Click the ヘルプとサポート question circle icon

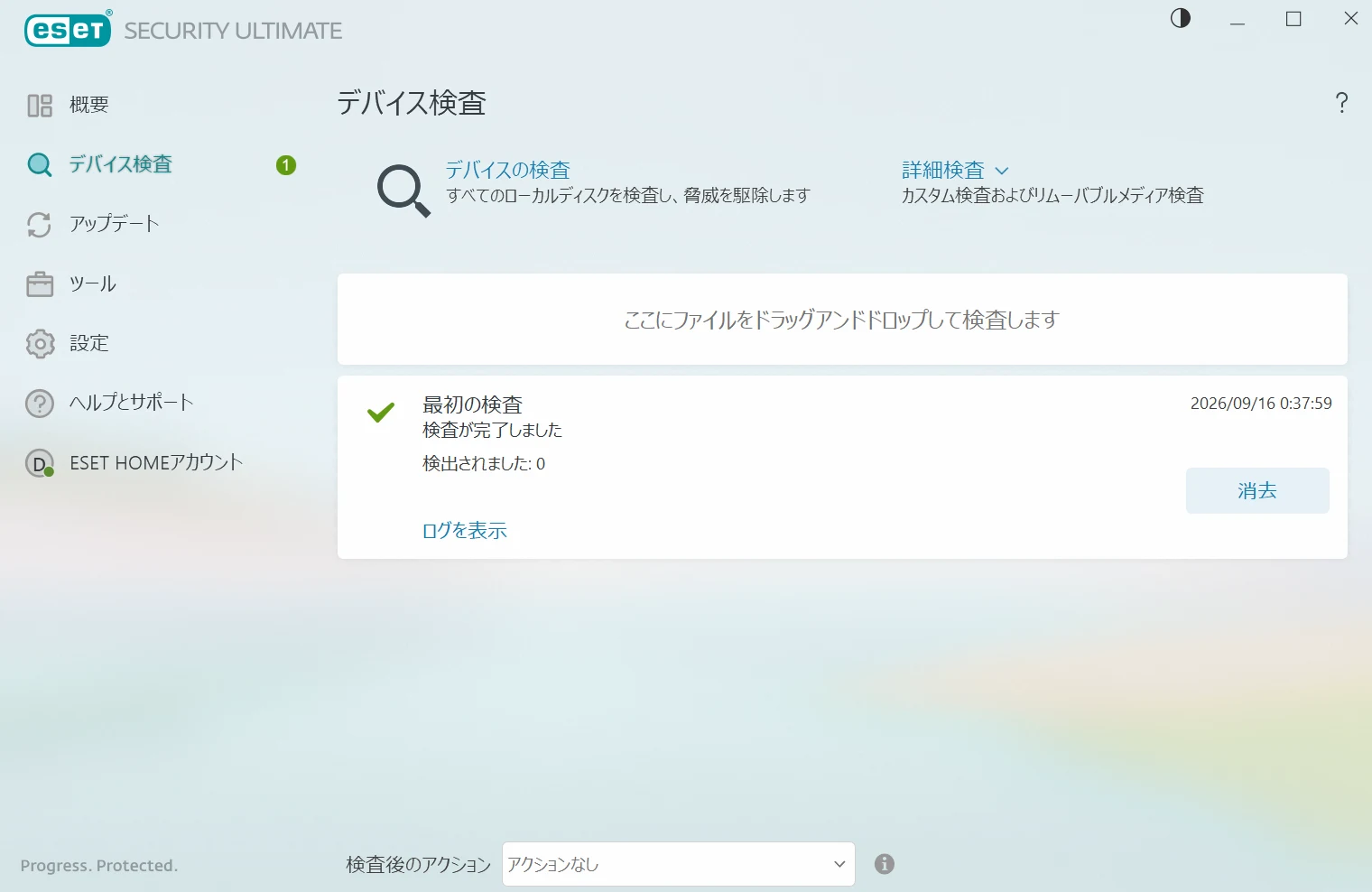point(40,404)
